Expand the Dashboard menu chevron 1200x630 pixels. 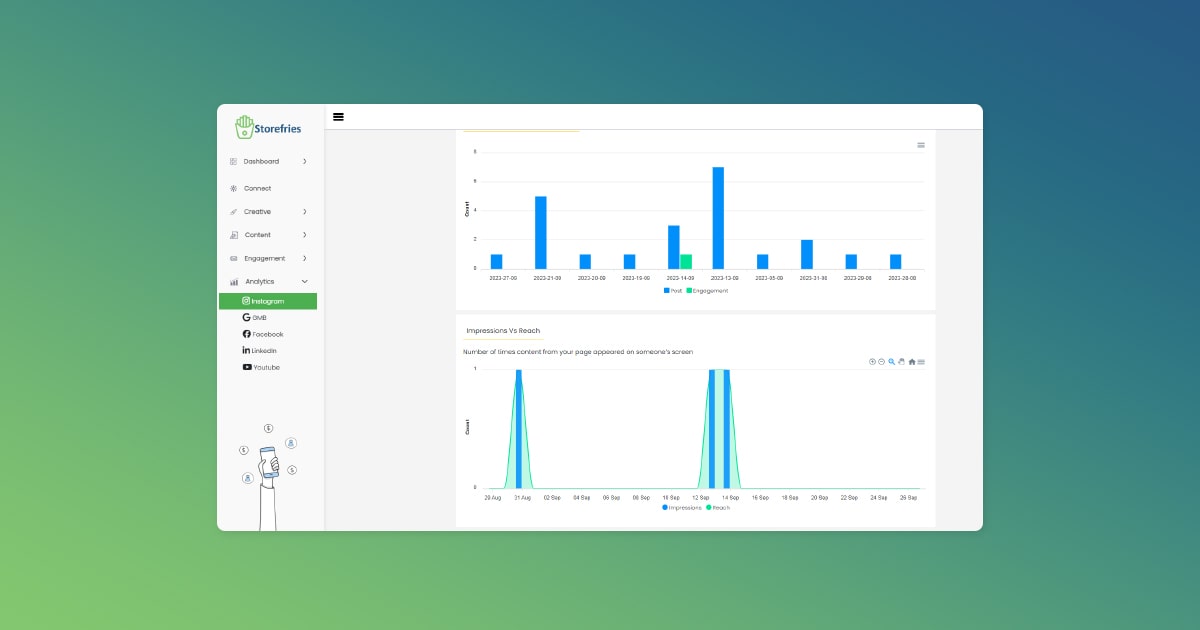[304, 161]
